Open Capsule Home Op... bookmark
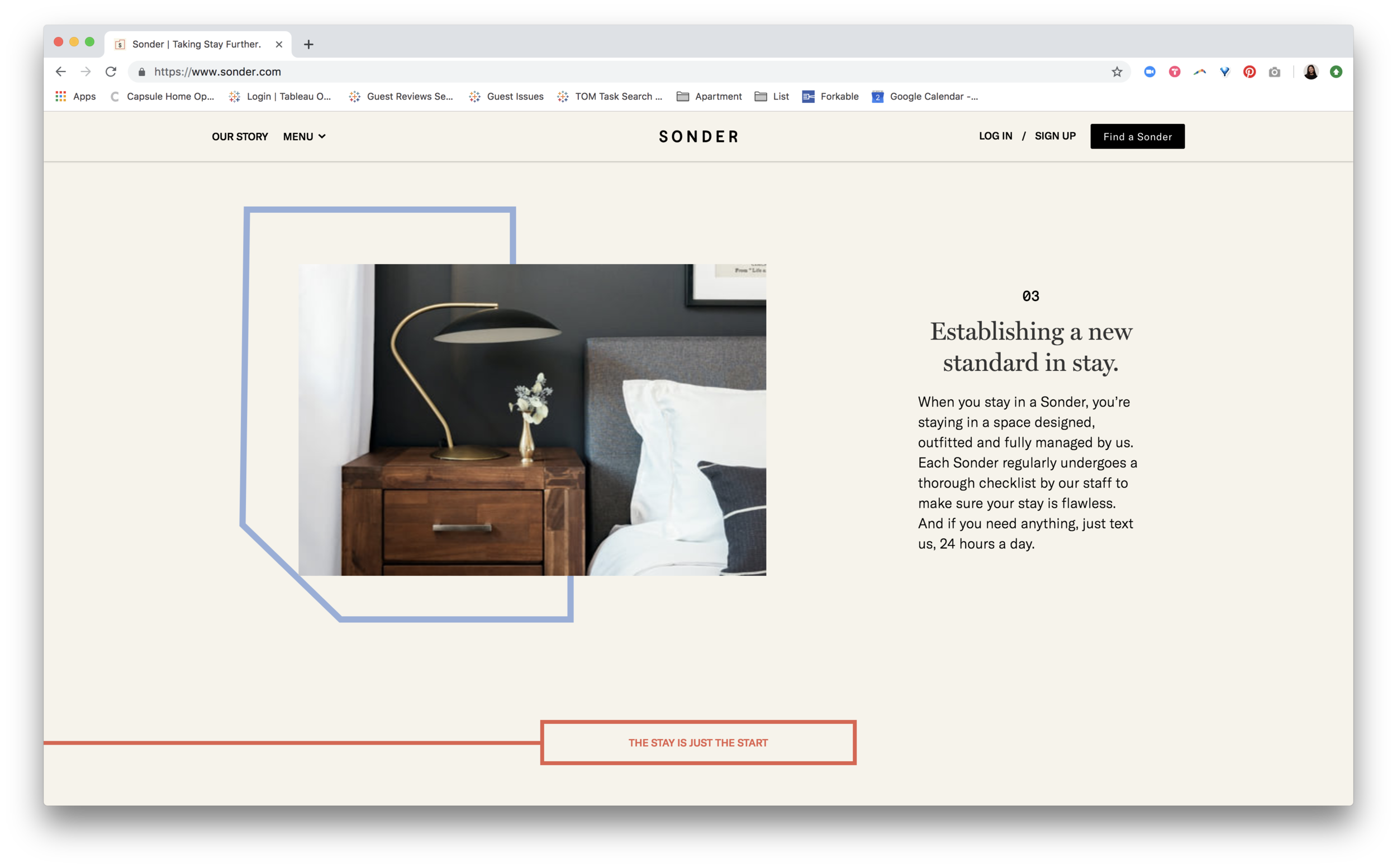 pos(163,97)
